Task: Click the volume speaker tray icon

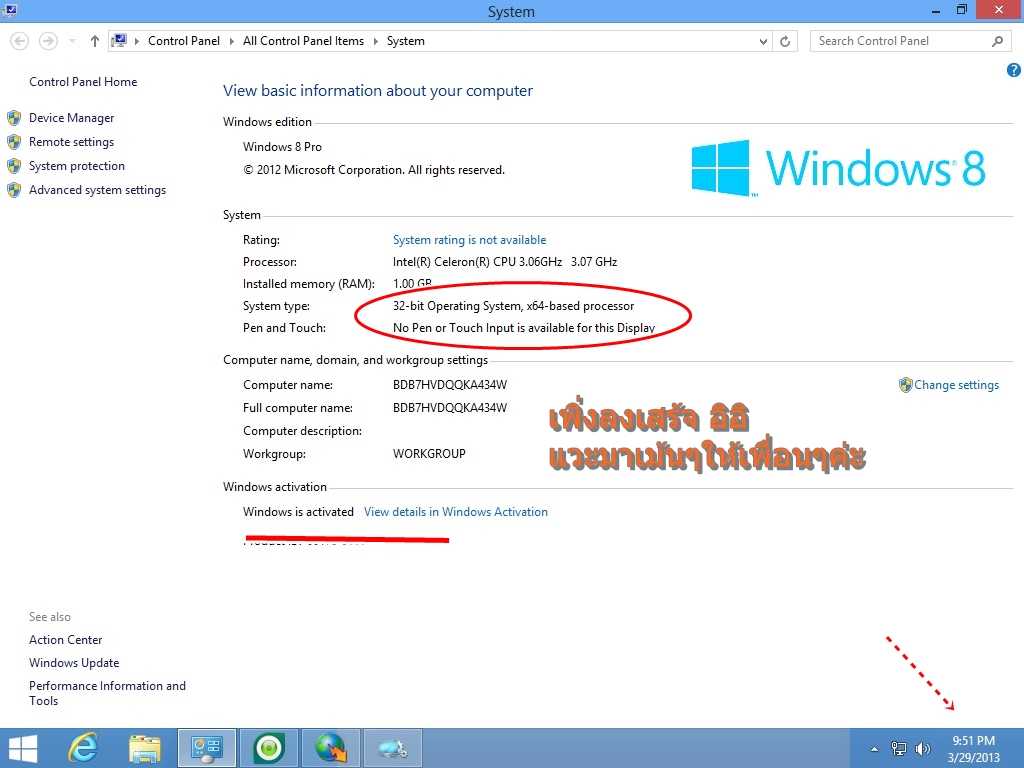Action: (x=922, y=749)
